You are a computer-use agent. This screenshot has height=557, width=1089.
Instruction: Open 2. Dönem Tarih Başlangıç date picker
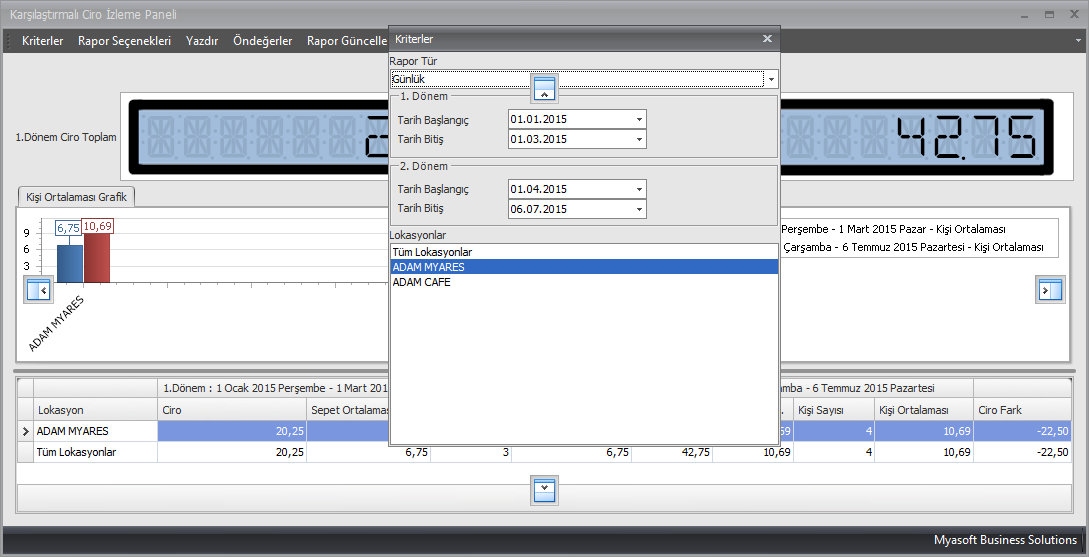pyautogui.click(x=639, y=189)
